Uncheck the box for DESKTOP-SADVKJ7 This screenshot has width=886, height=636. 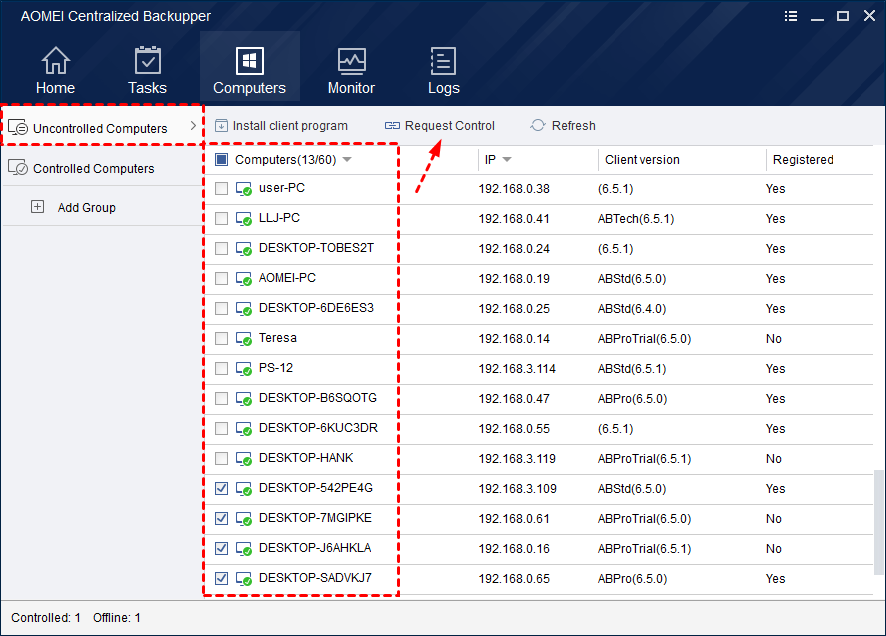click(x=222, y=578)
